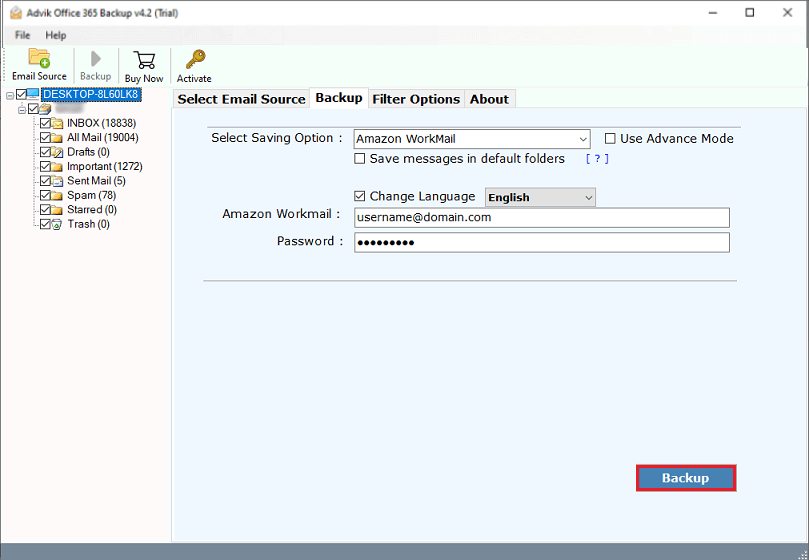This screenshot has width=809, height=560.
Task: Click the Spam folder icon
Action: 57,196
